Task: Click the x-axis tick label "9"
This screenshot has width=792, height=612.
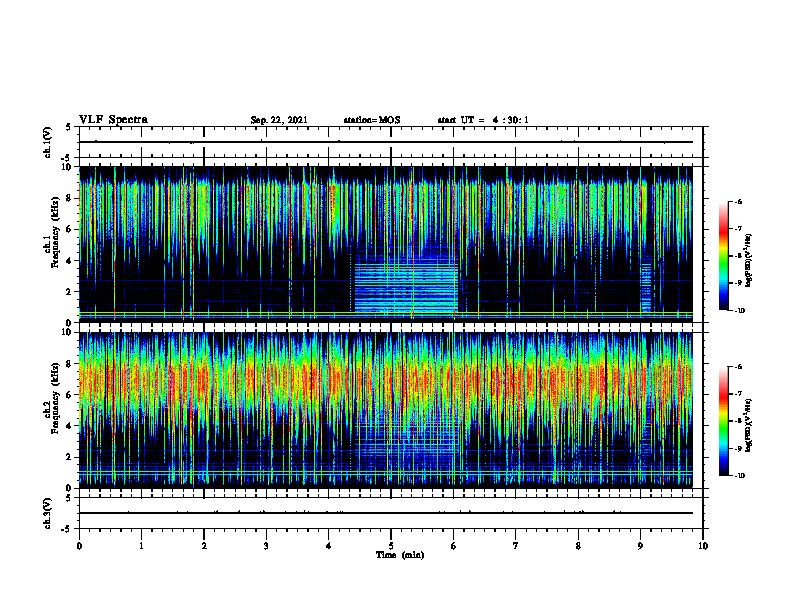Action: (x=640, y=546)
